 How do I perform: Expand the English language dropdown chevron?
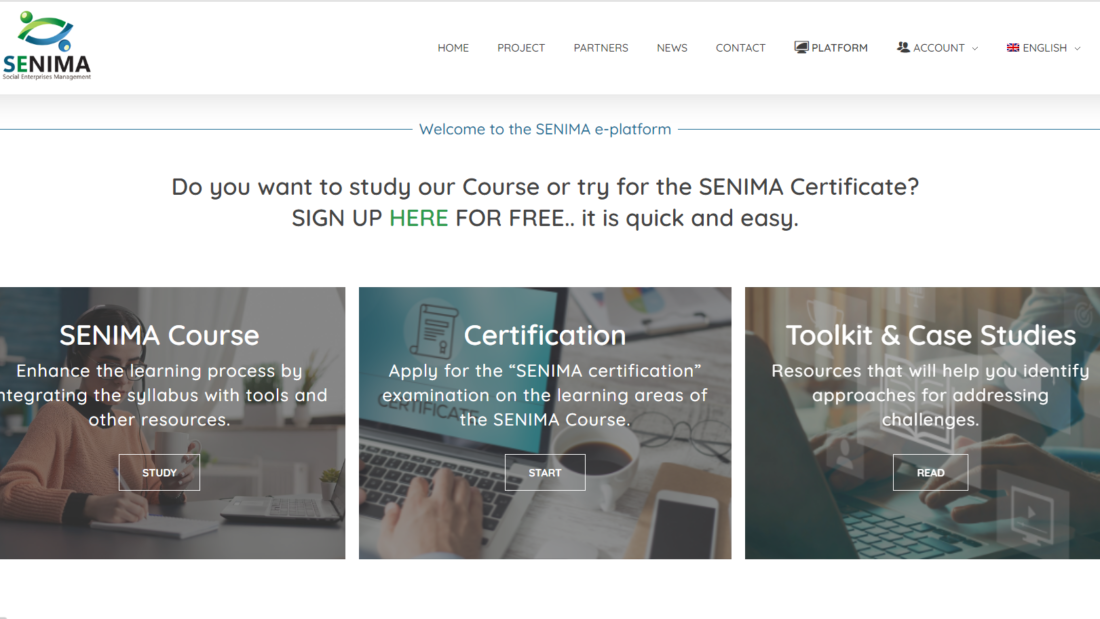pyautogui.click(x=1078, y=48)
